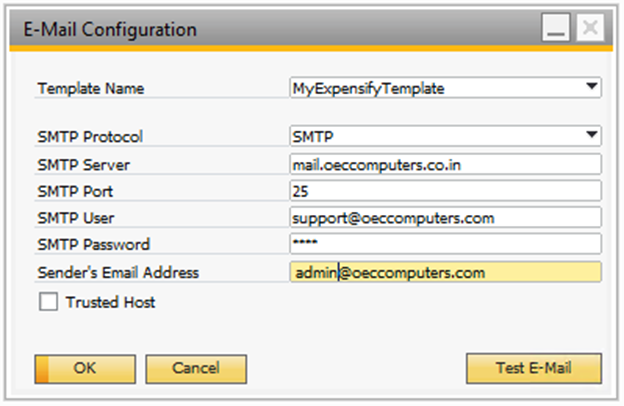Send a test with Test E-Mail button
Screen dimensions: 624x406
pyautogui.click(x=534, y=368)
